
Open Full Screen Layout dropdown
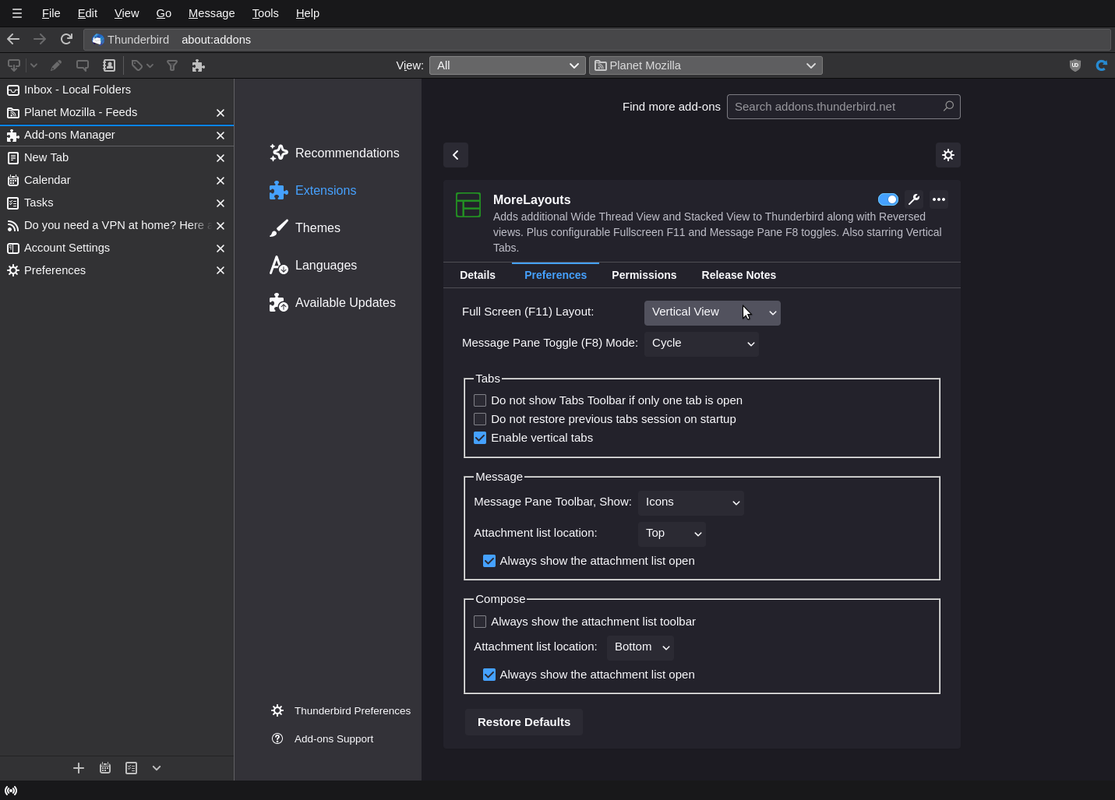(712, 312)
